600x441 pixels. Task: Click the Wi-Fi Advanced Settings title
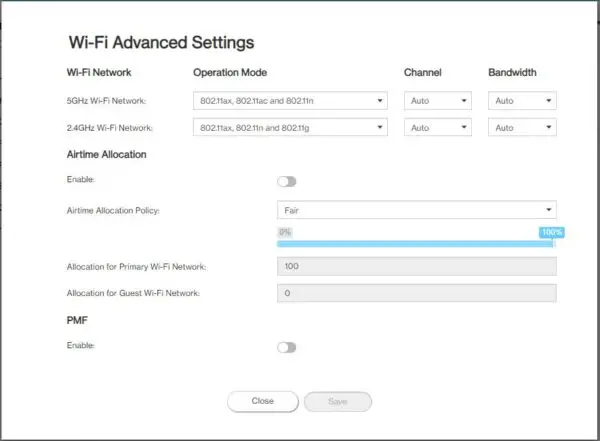tap(161, 42)
